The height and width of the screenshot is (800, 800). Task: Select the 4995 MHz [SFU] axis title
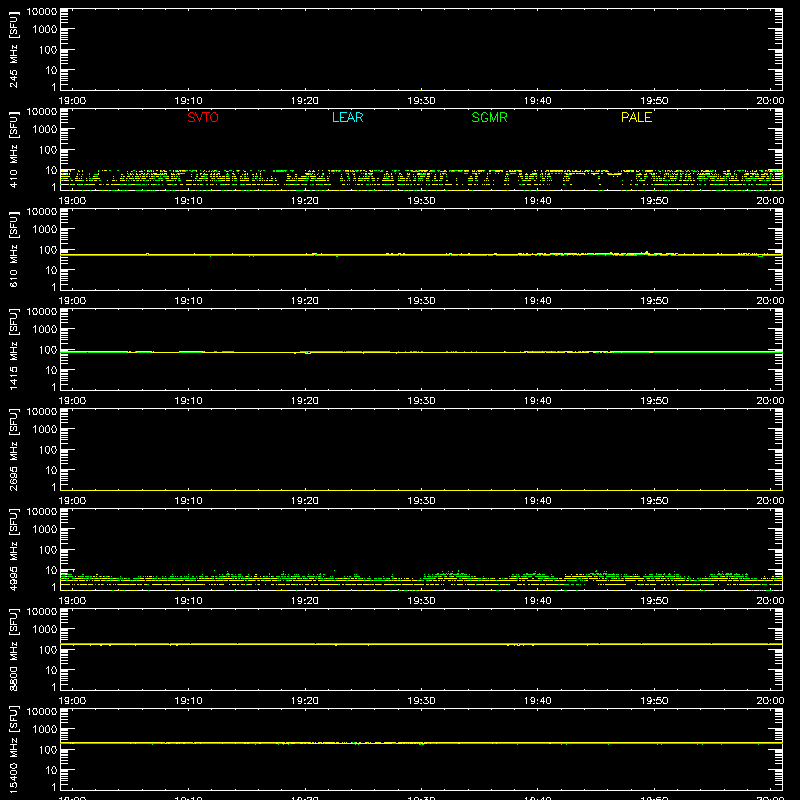coord(14,549)
